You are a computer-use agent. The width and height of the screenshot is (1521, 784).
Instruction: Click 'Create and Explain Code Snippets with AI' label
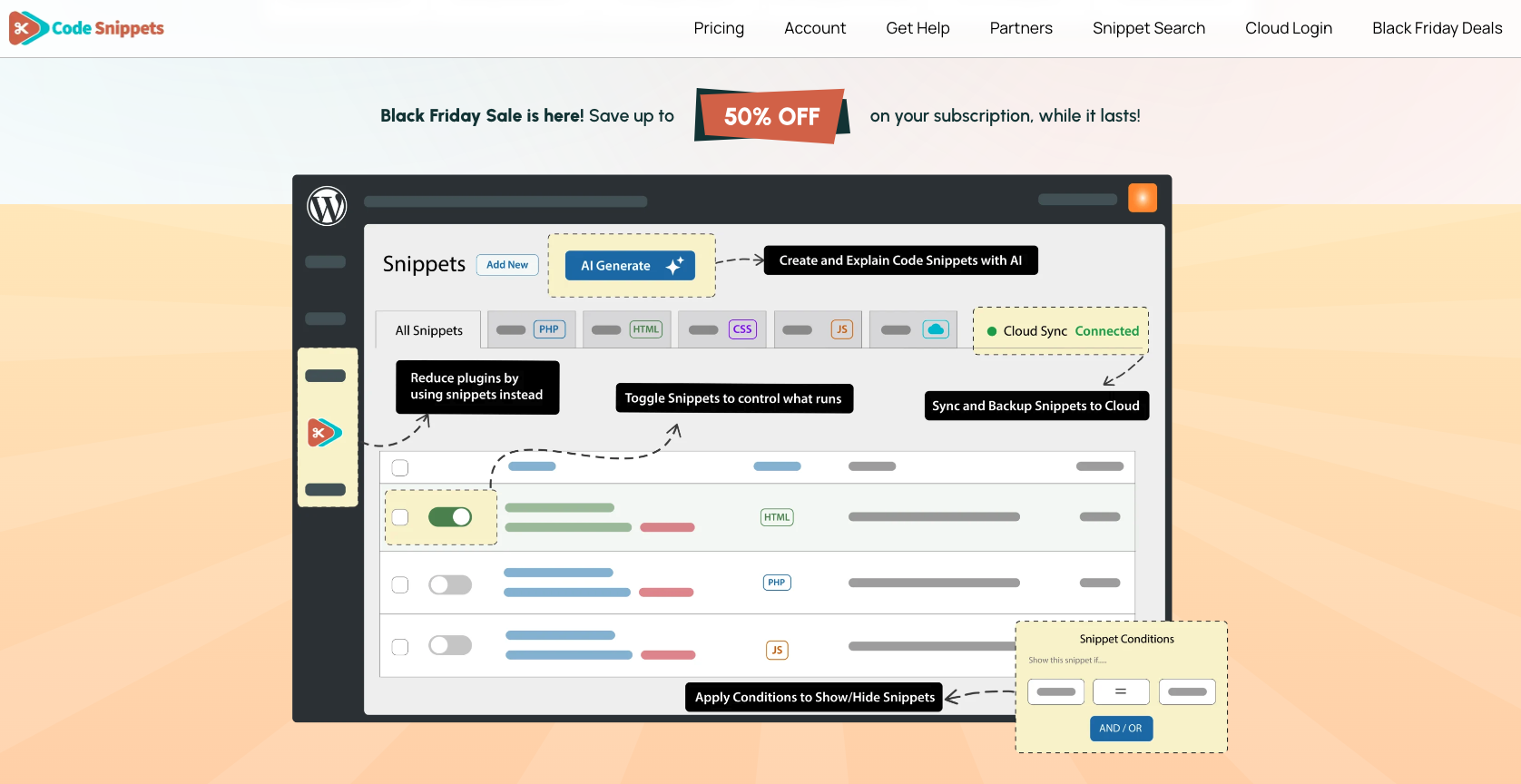[x=901, y=260]
